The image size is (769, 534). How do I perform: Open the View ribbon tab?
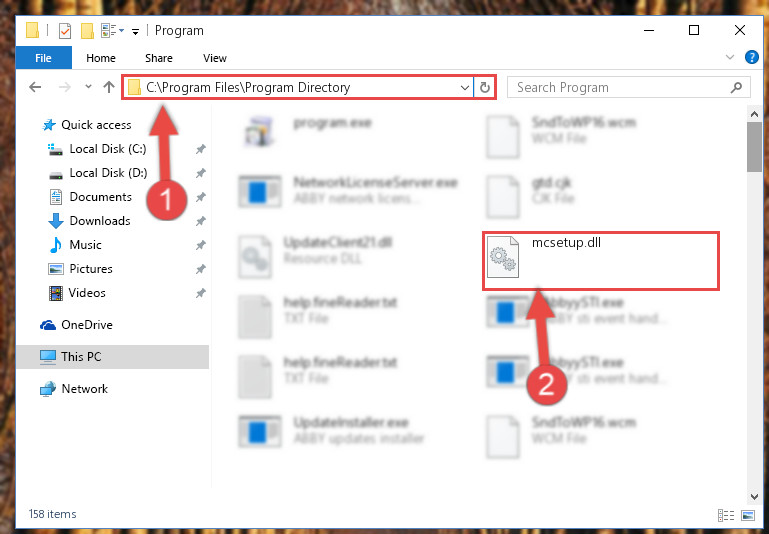tap(215, 58)
